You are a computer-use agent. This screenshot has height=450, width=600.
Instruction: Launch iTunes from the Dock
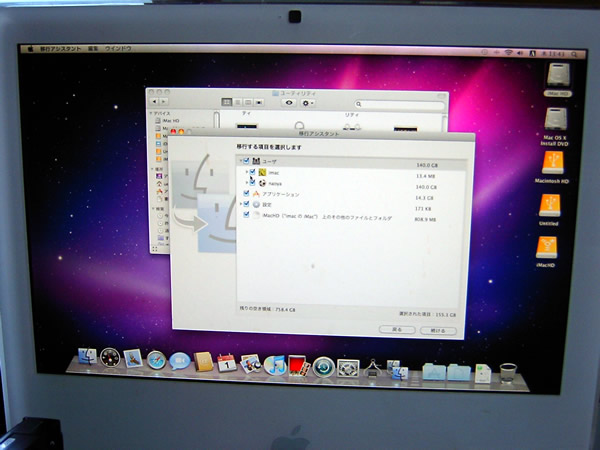tap(275, 365)
